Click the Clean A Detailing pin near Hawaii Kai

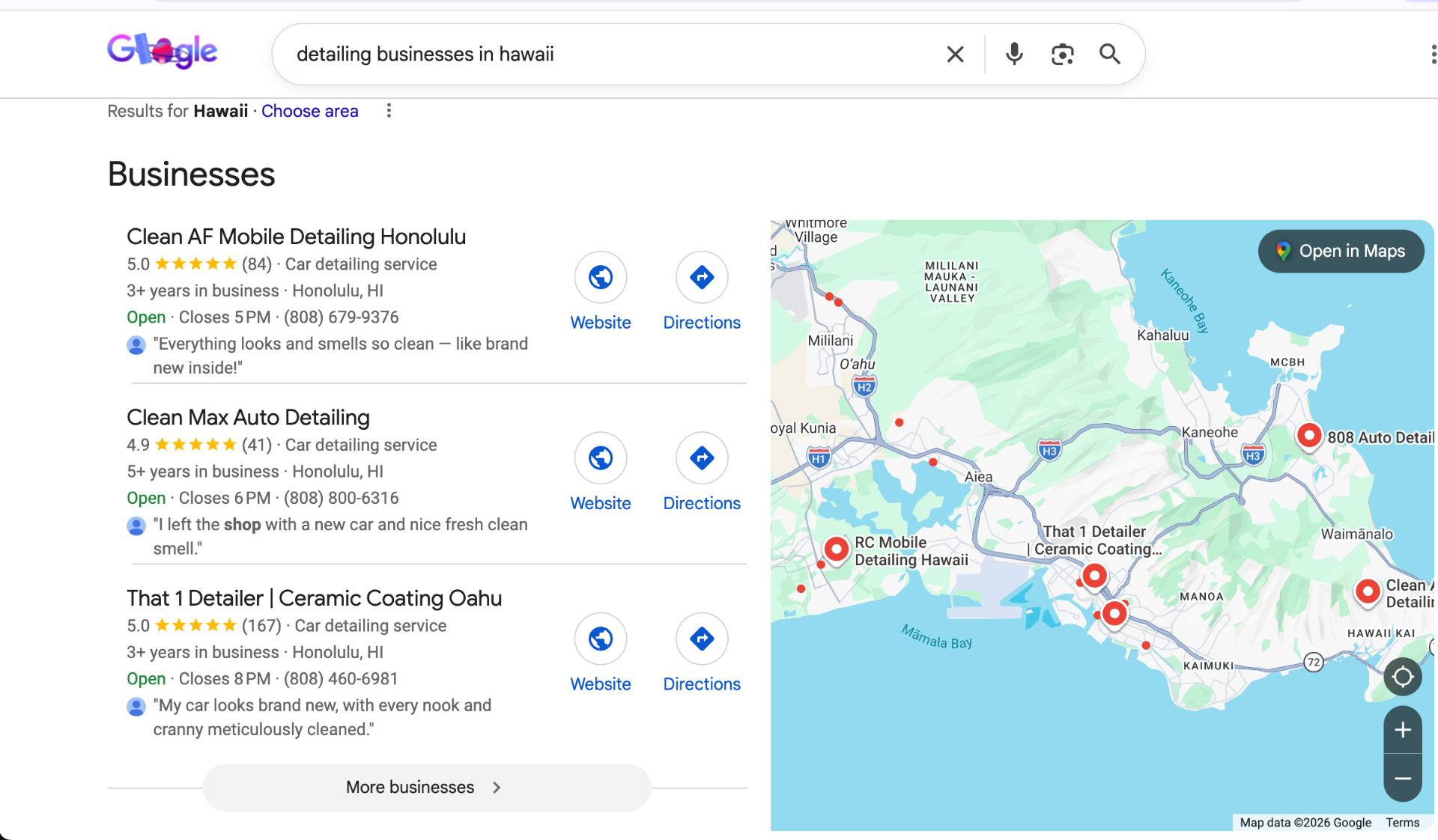[1368, 591]
